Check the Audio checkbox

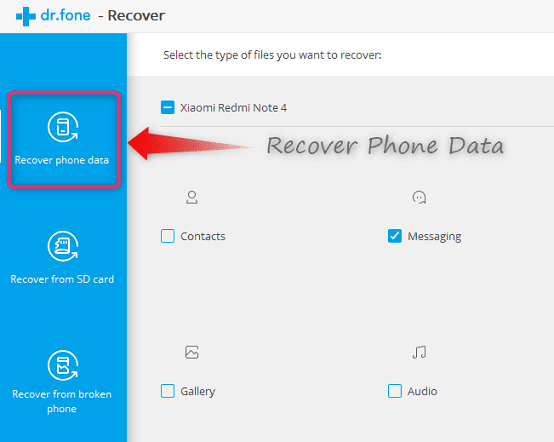(395, 391)
